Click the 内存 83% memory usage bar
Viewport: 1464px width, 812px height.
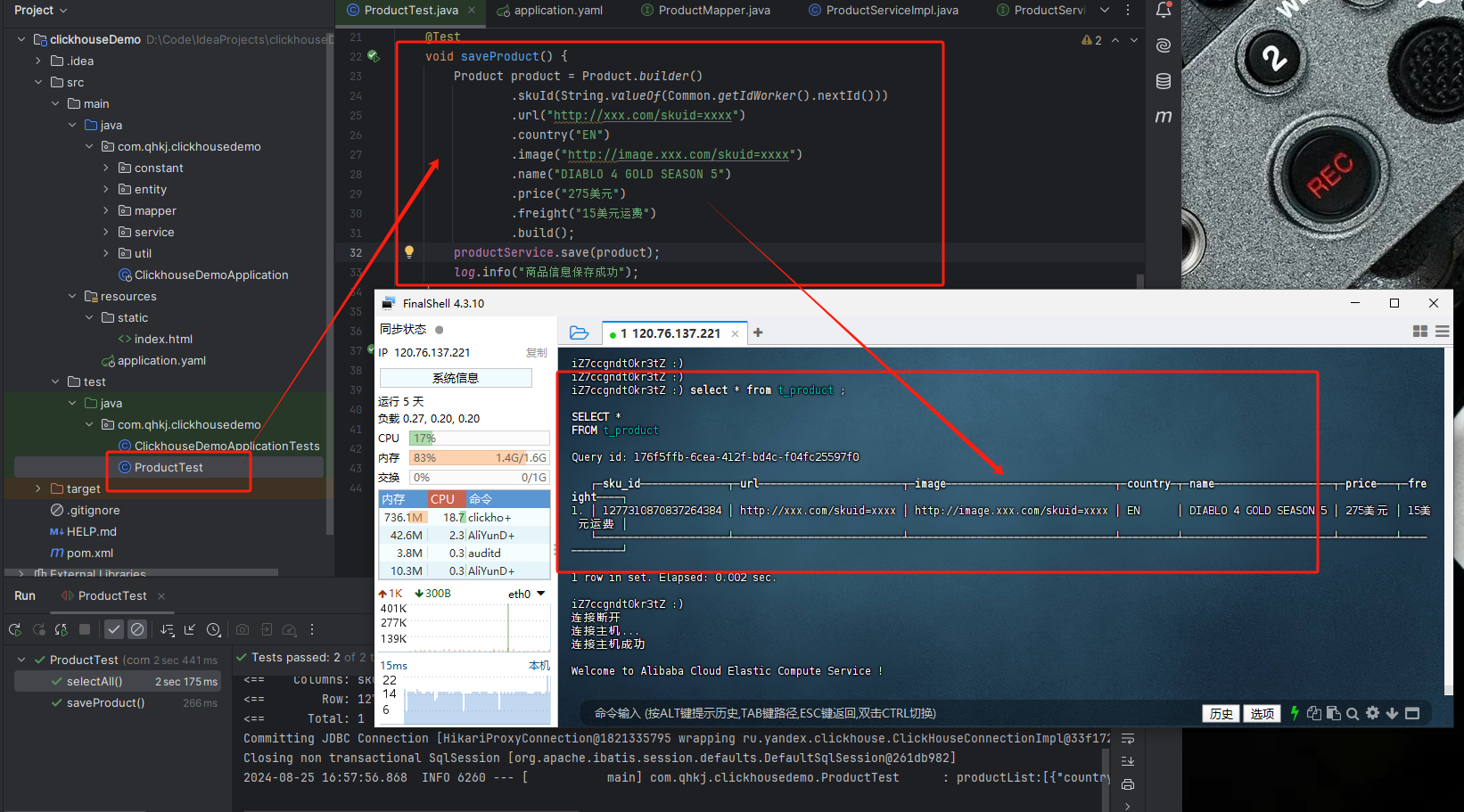tap(479, 457)
